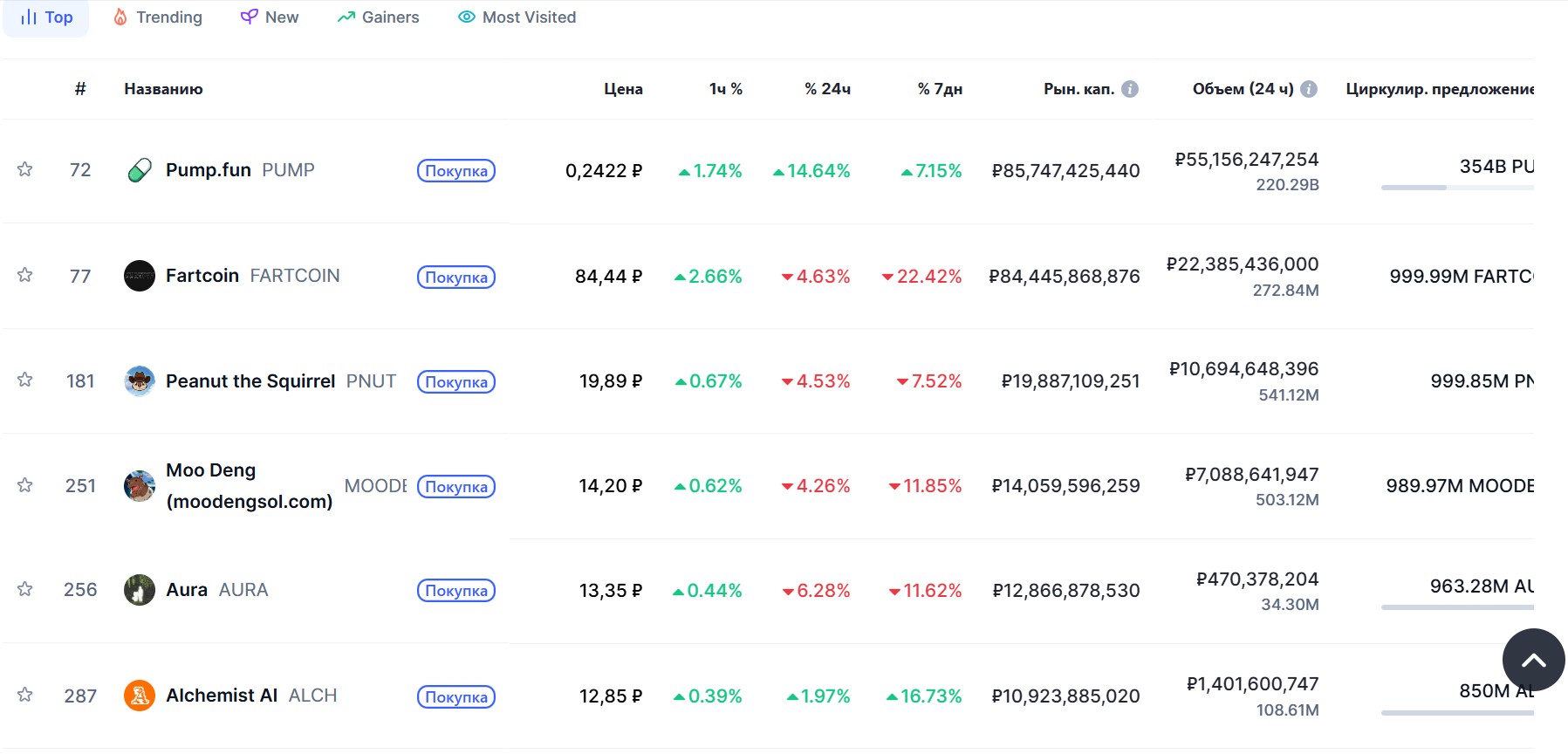1568x754 pixels.
Task: Click Peanut the Squirrel volume ₽10,694,648,396
Action: click(1243, 369)
